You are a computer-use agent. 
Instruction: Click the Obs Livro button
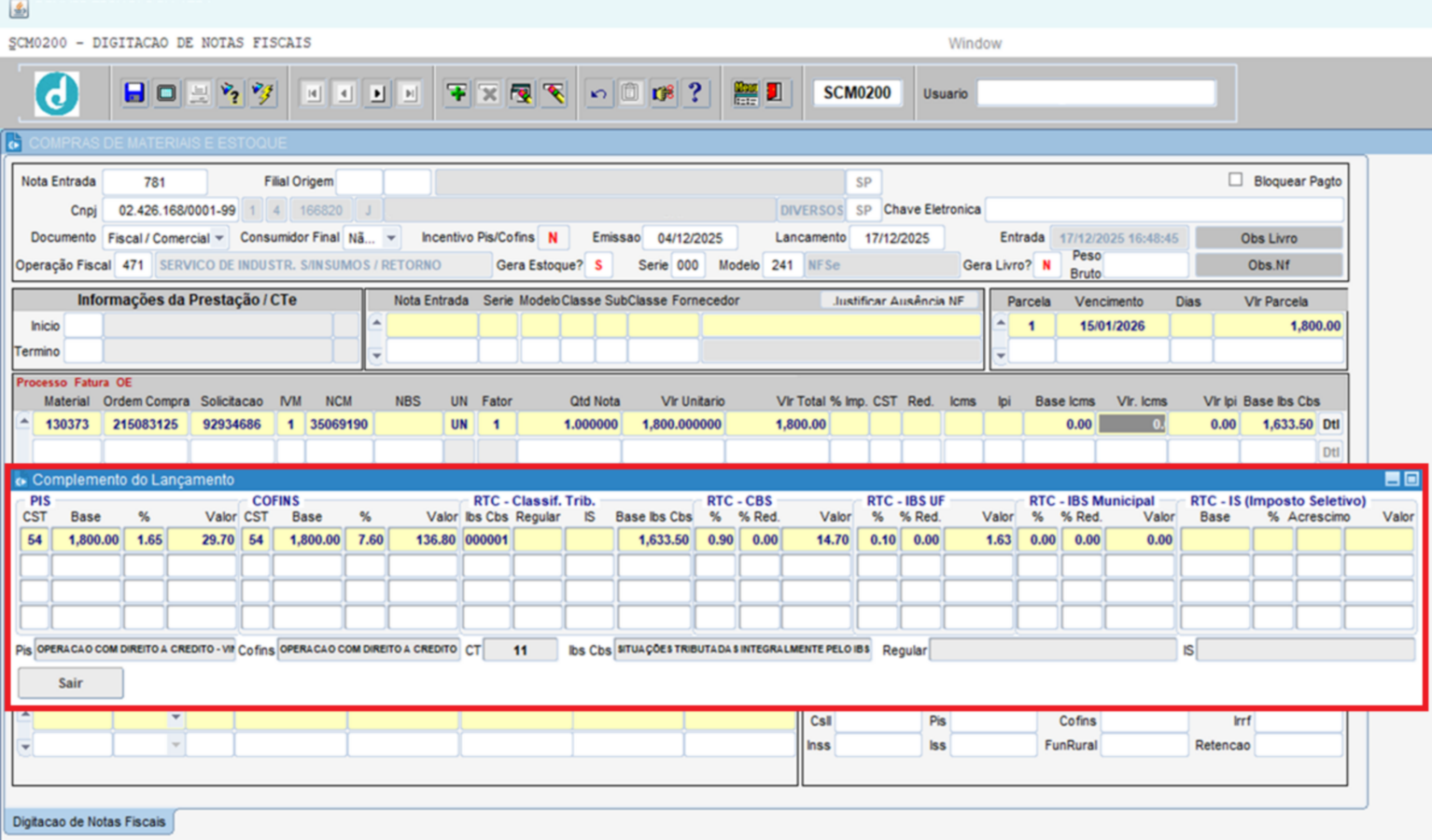pos(1268,238)
